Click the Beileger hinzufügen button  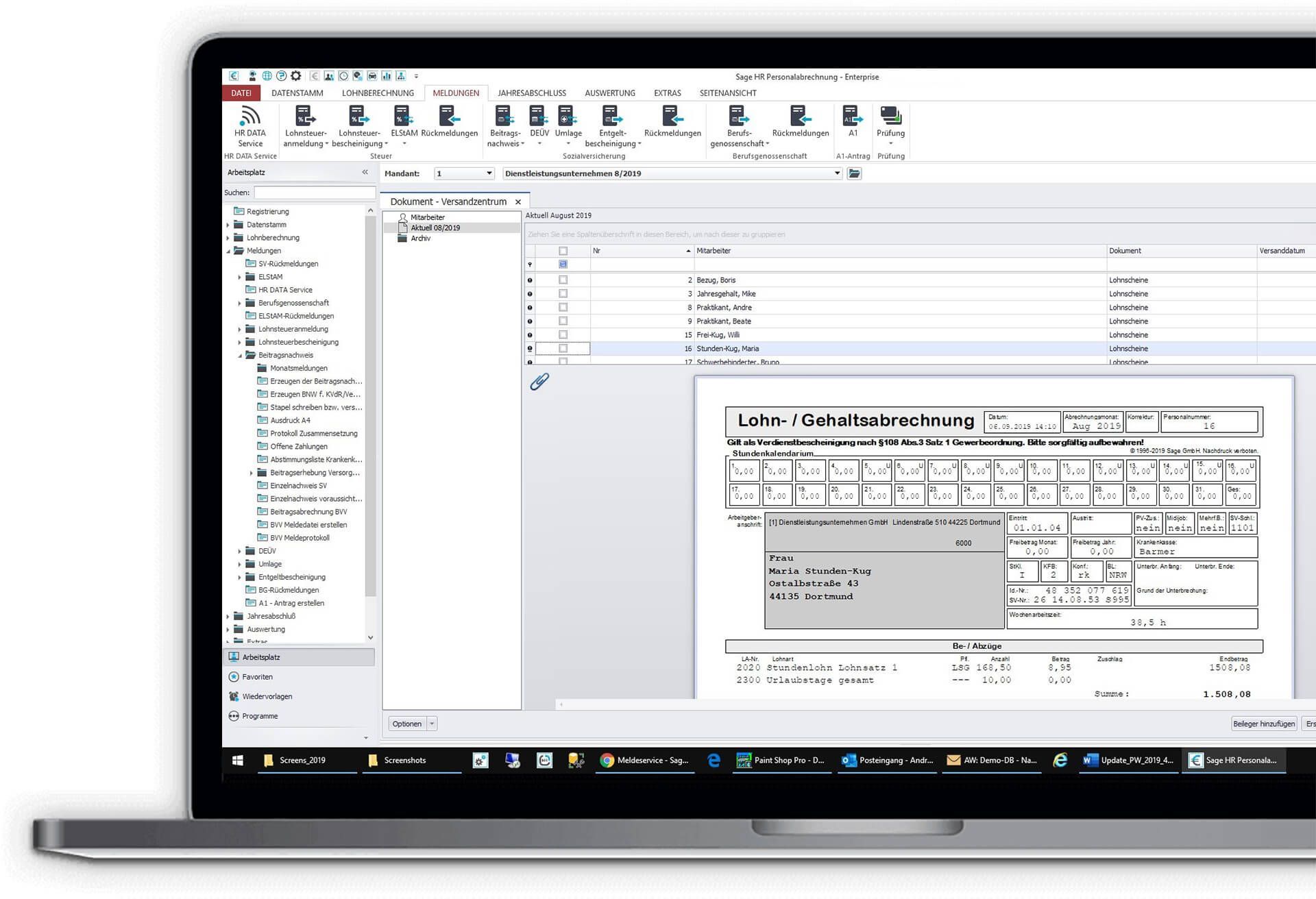pos(1263,724)
